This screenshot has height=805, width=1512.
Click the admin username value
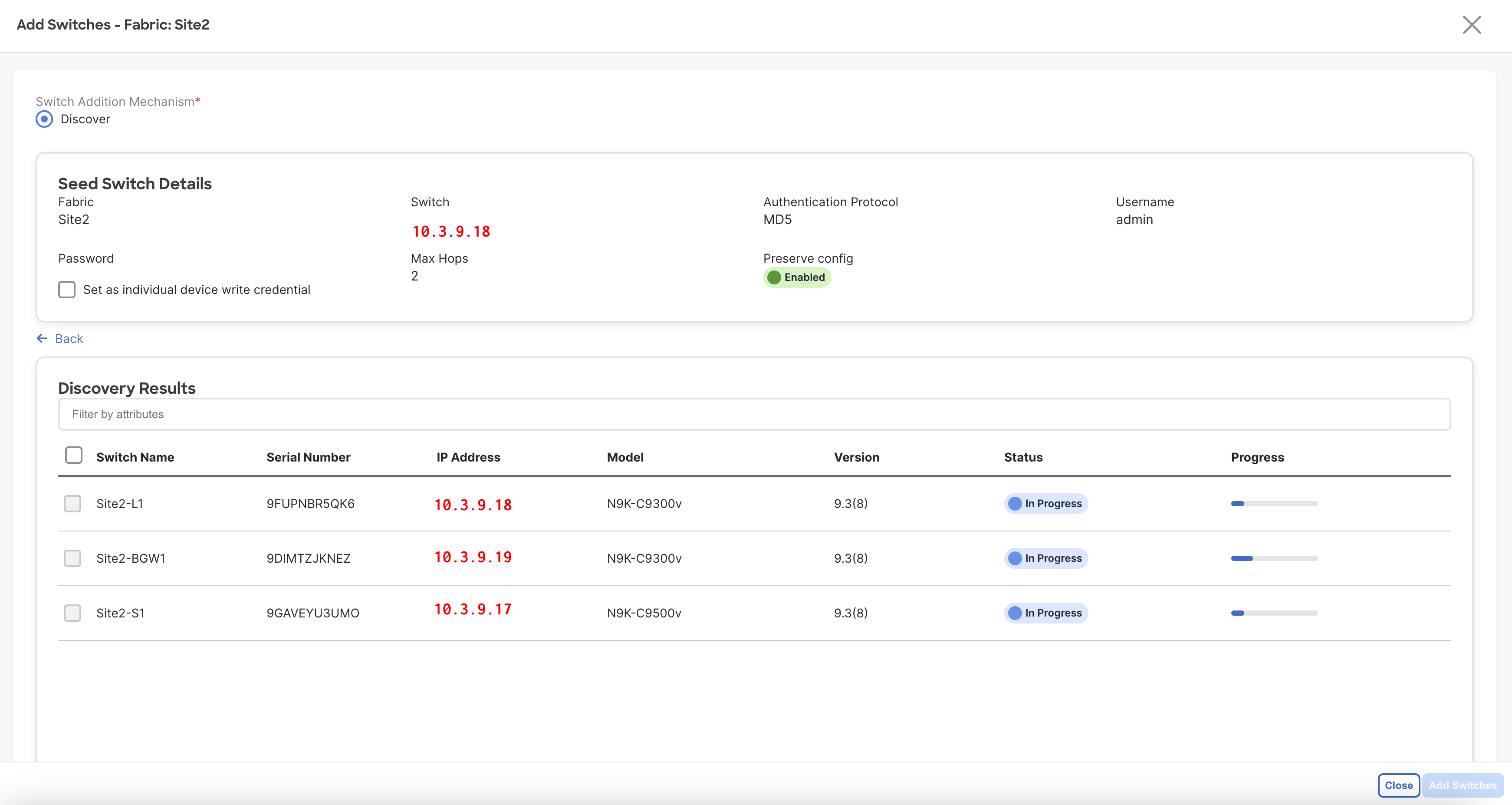(x=1134, y=220)
